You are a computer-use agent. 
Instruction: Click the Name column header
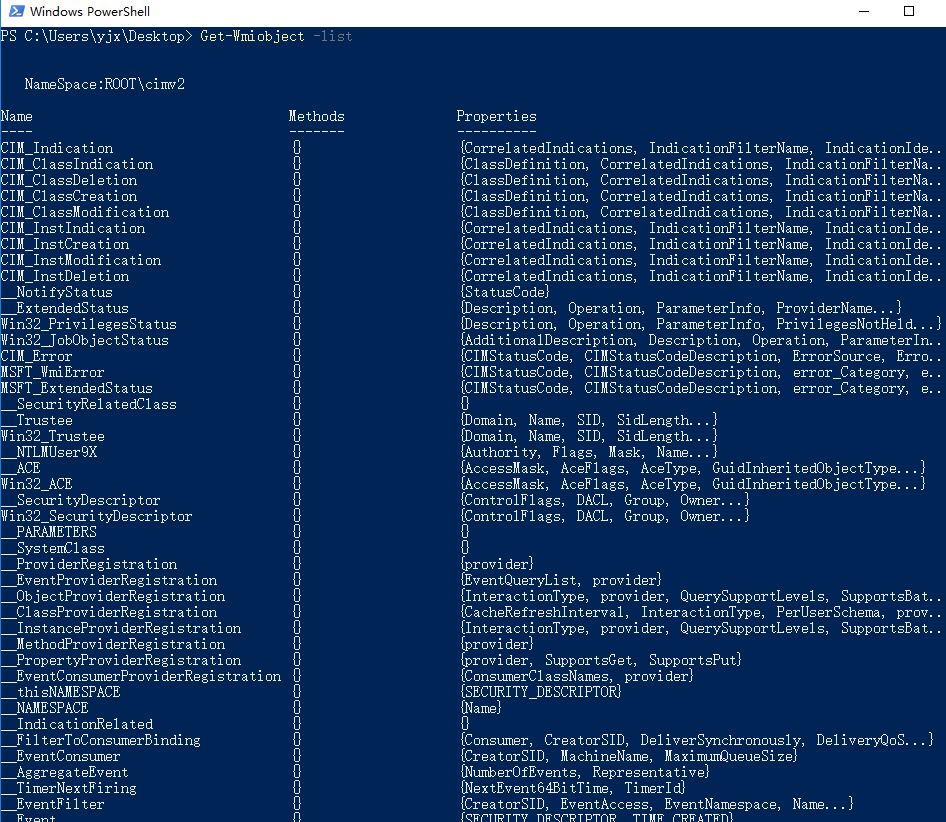(16, 116)
